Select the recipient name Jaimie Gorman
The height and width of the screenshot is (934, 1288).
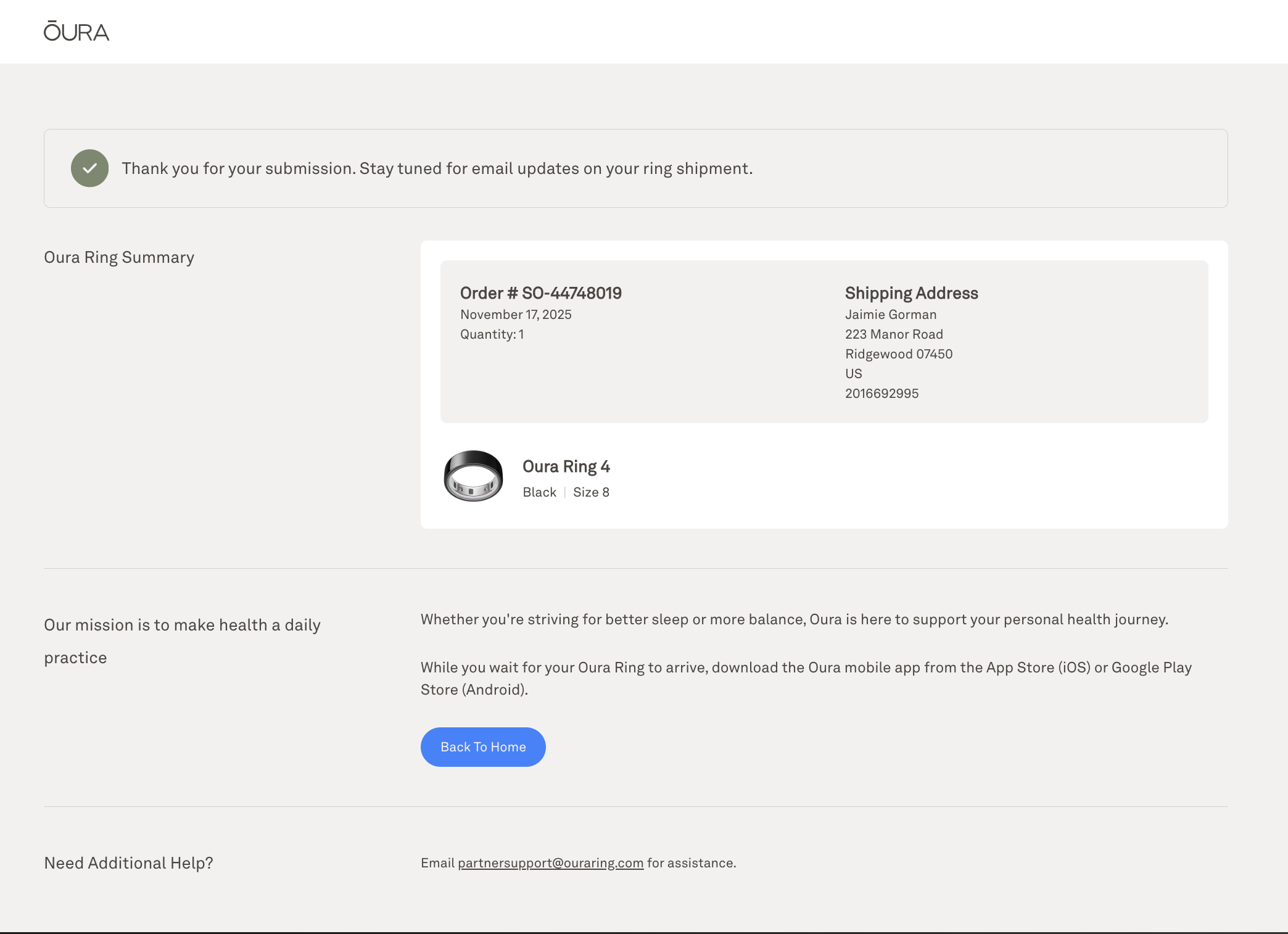pos(891,315)
